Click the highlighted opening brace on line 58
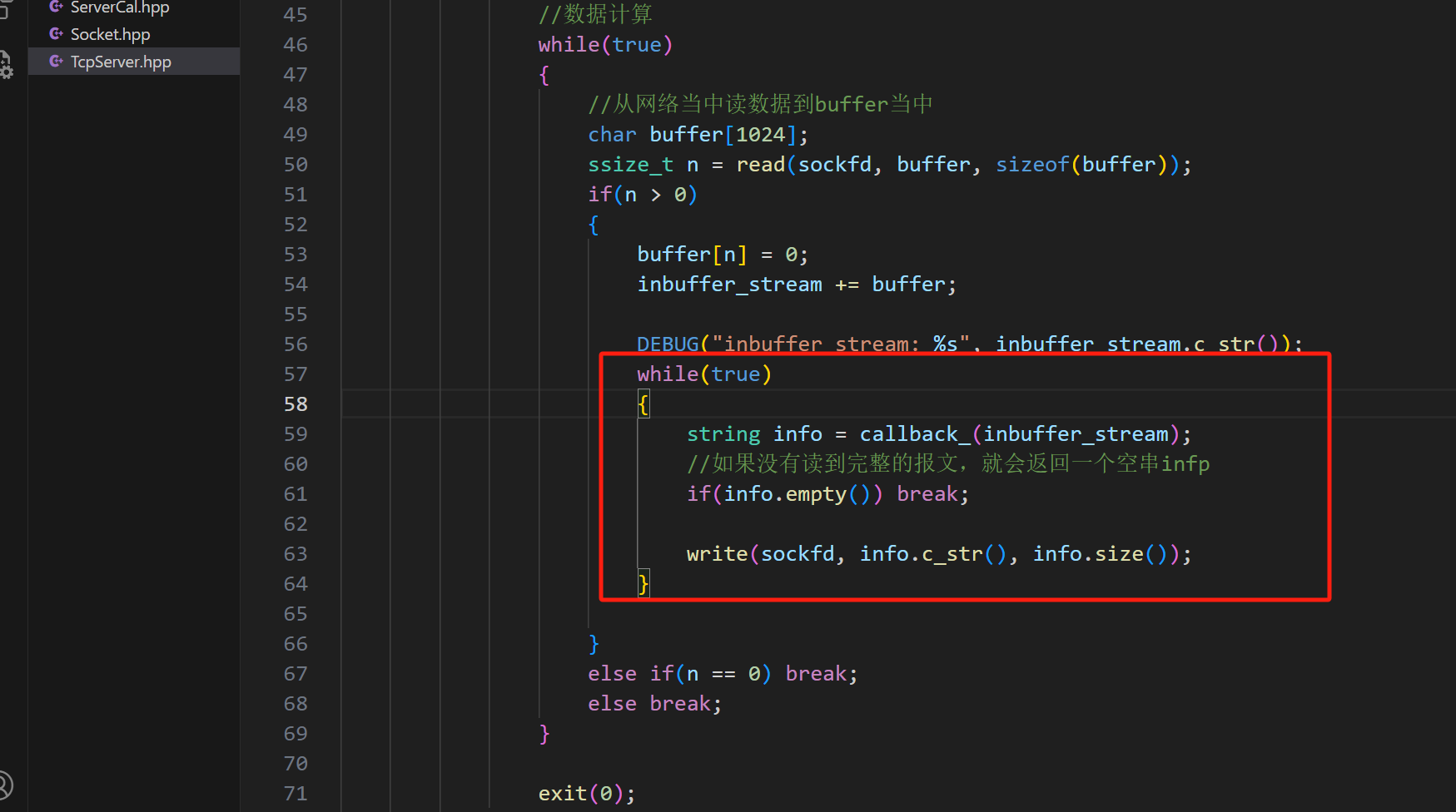Image resolution: width=1456 pixels, height=812 pixels. [644, 404]
